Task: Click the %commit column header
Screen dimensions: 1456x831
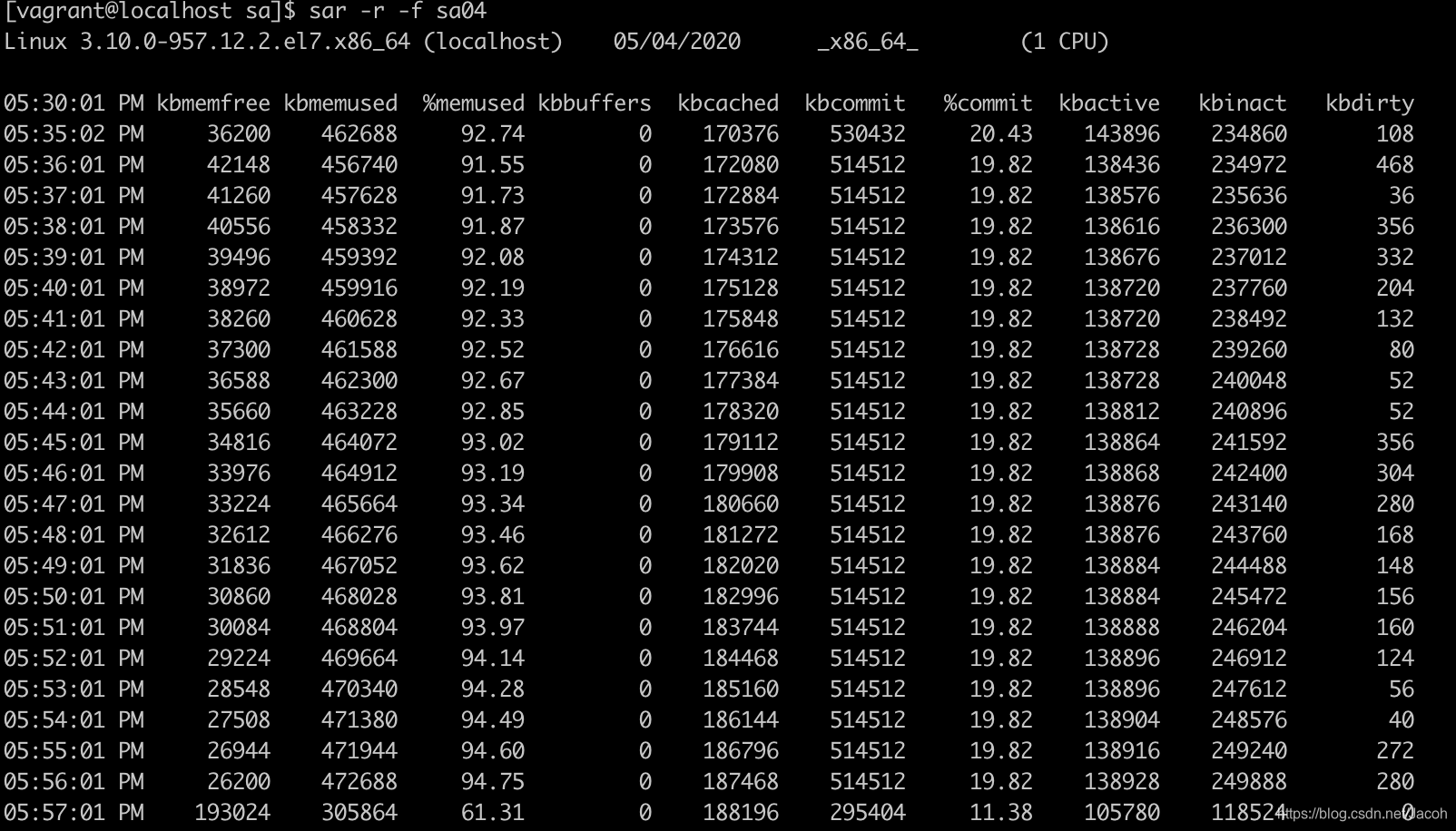Action: (989, 103)
